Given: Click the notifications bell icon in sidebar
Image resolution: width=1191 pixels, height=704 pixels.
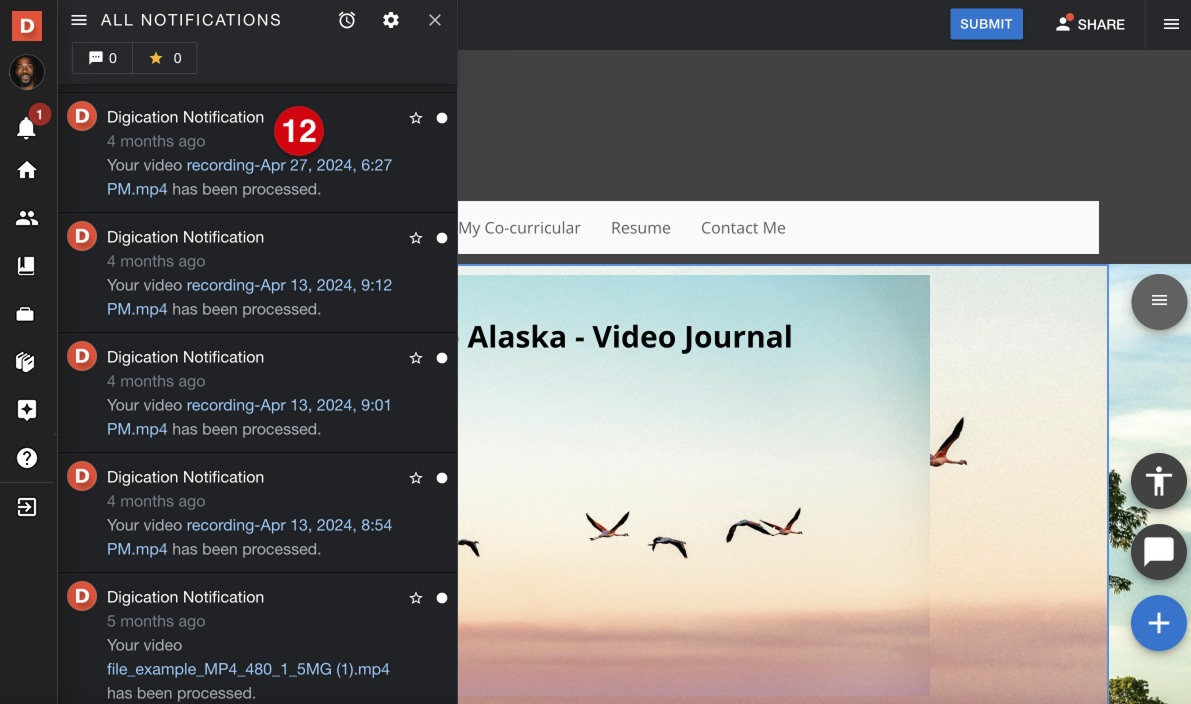Looking at the screenshot, I should coord(27,128).
